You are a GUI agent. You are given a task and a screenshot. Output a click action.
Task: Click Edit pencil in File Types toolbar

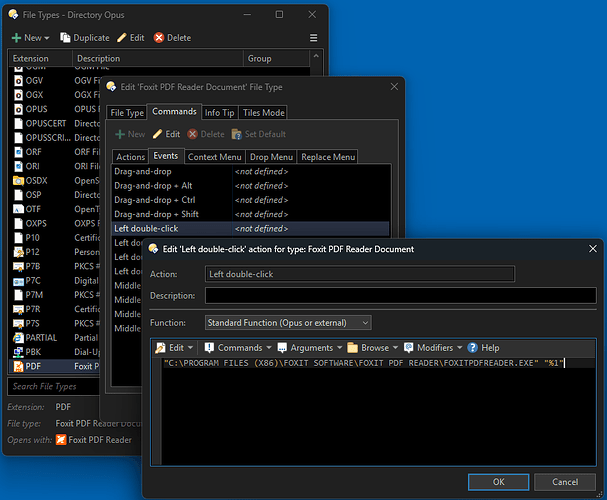point(130,38)
